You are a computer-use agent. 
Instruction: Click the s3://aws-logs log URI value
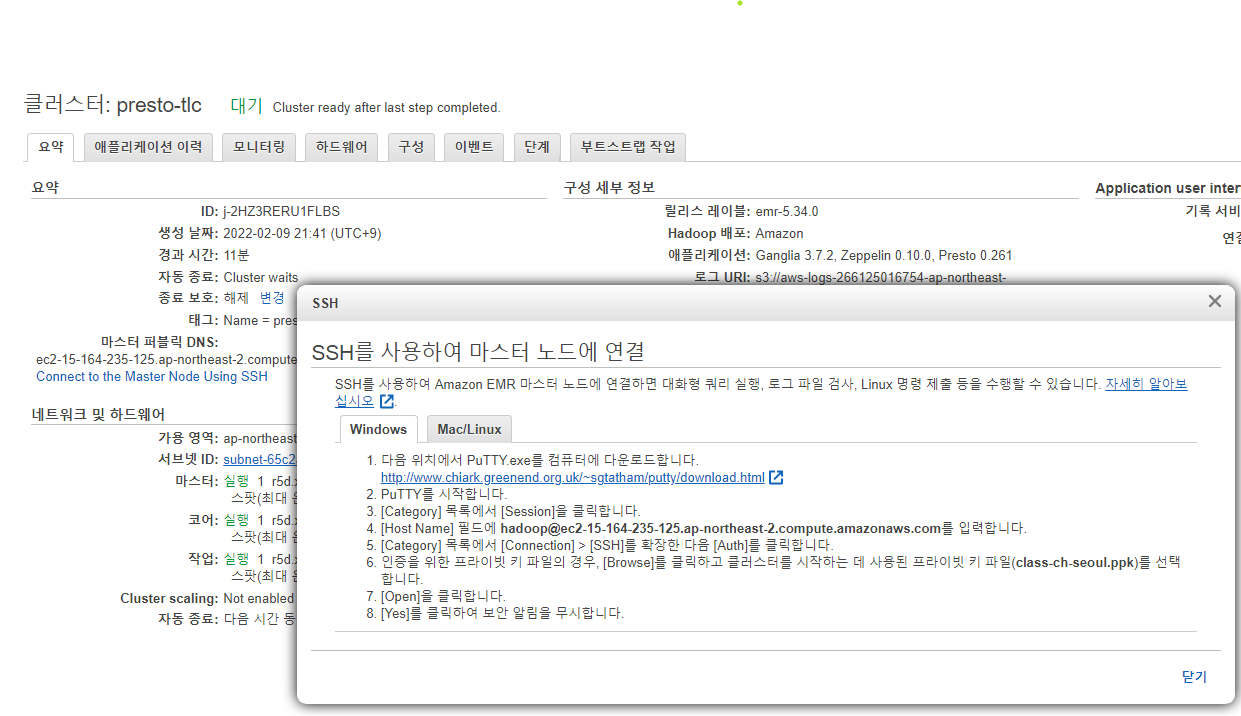point(881,278)
